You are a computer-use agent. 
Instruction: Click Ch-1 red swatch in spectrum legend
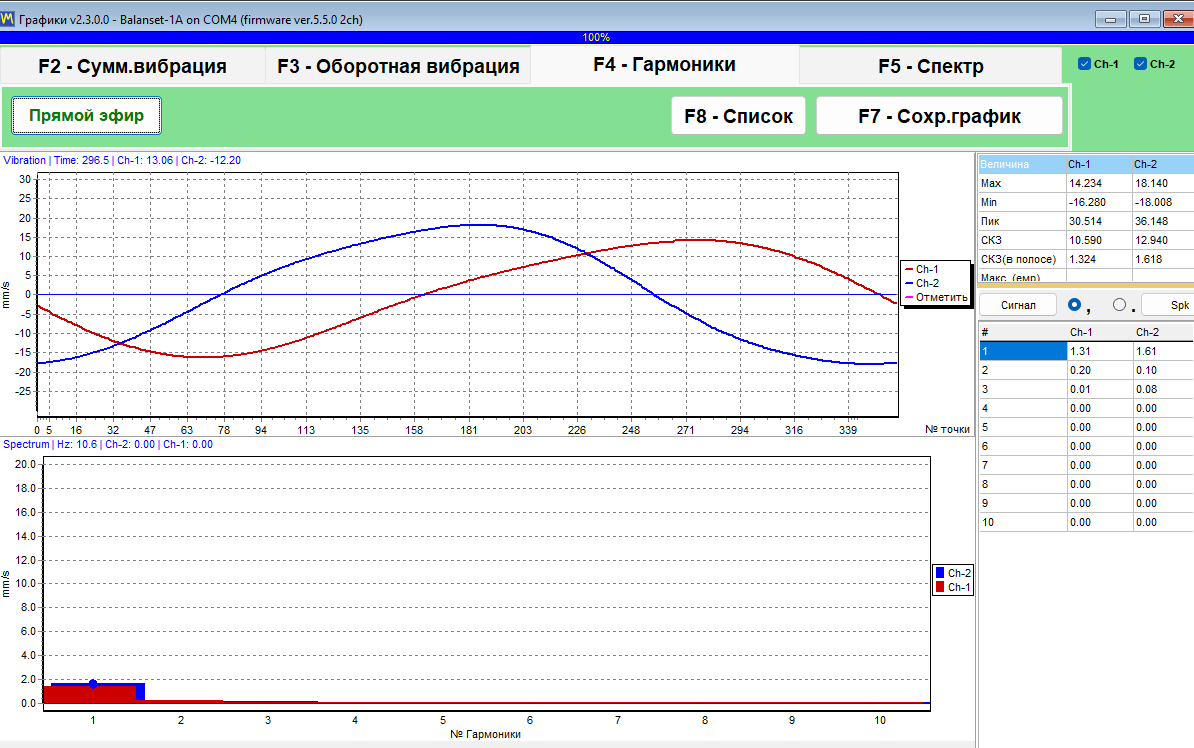940,587
